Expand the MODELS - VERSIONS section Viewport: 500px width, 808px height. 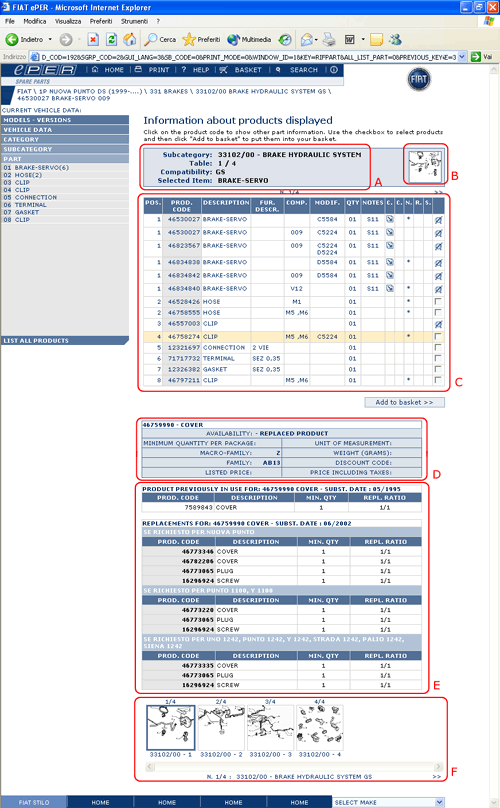click(65, 120)
